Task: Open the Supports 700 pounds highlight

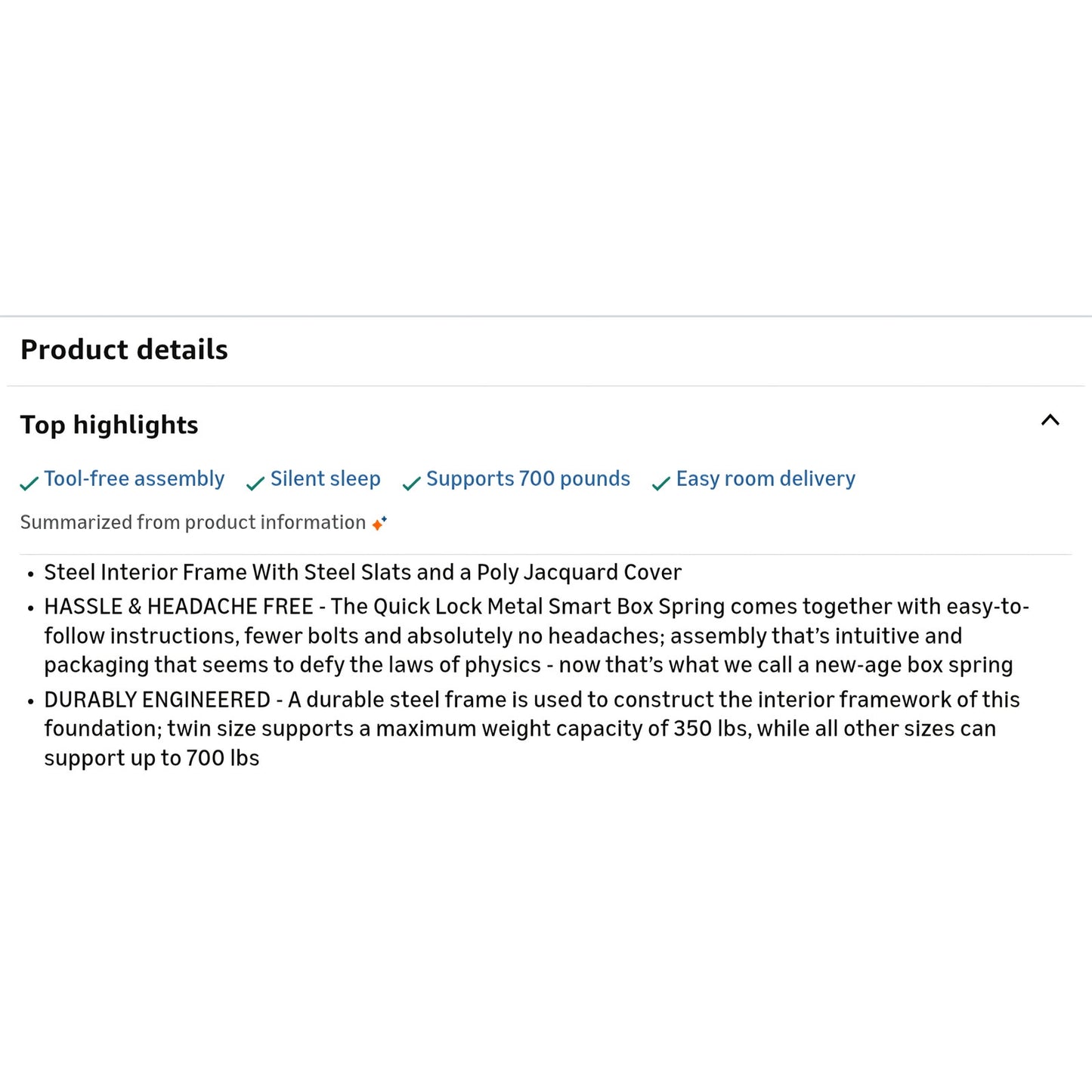Action: coord(528,478)
